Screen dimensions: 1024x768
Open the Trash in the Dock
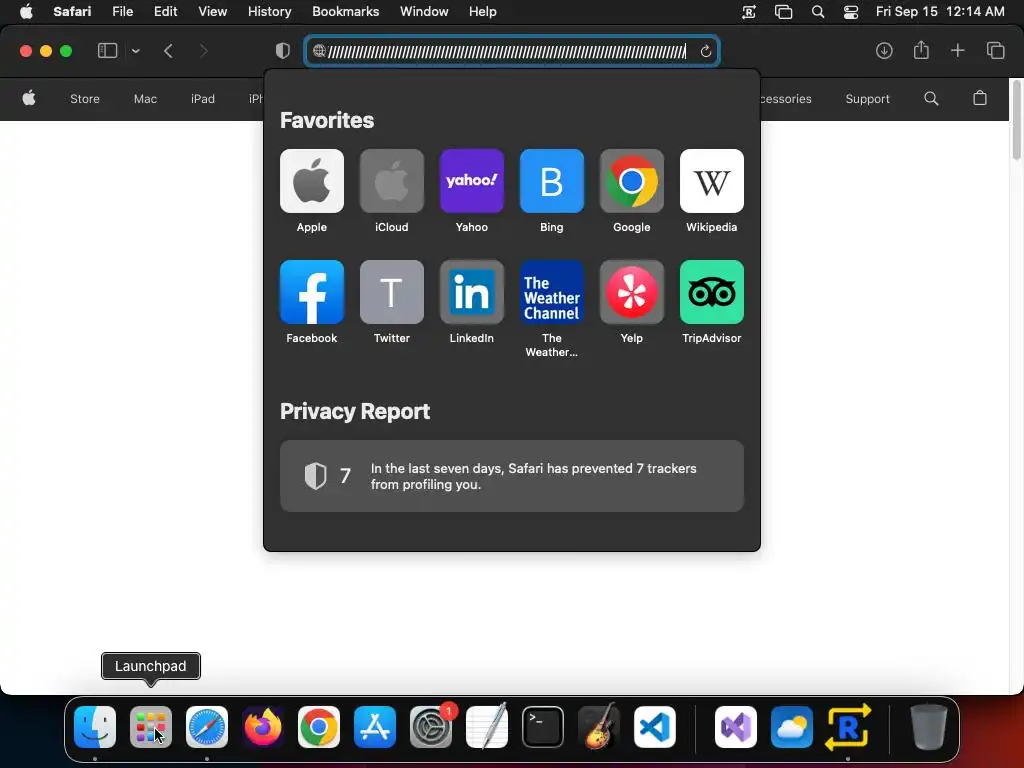(929, 727)
